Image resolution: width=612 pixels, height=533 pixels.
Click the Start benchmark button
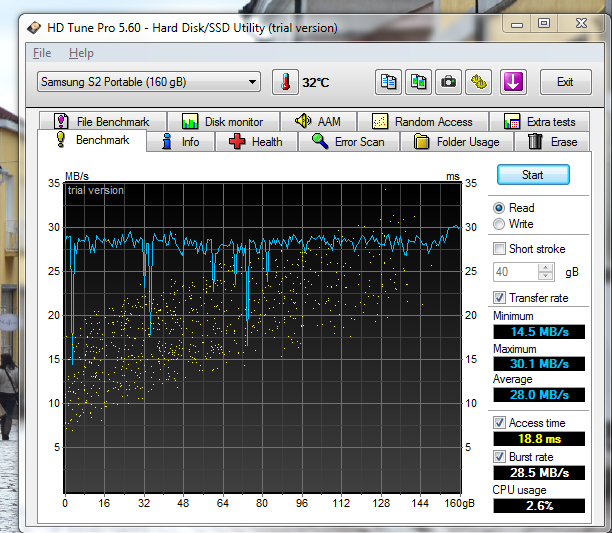point(533,175)
